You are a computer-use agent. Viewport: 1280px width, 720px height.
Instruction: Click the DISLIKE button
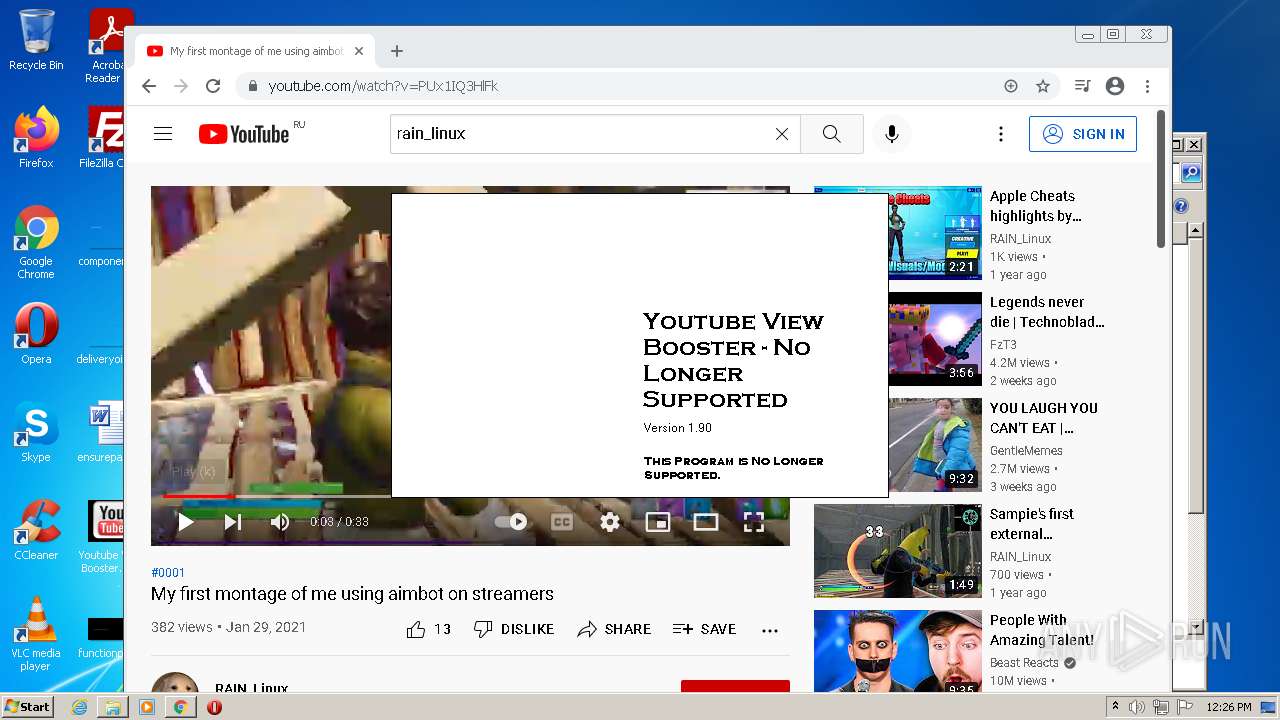point(514,629)
